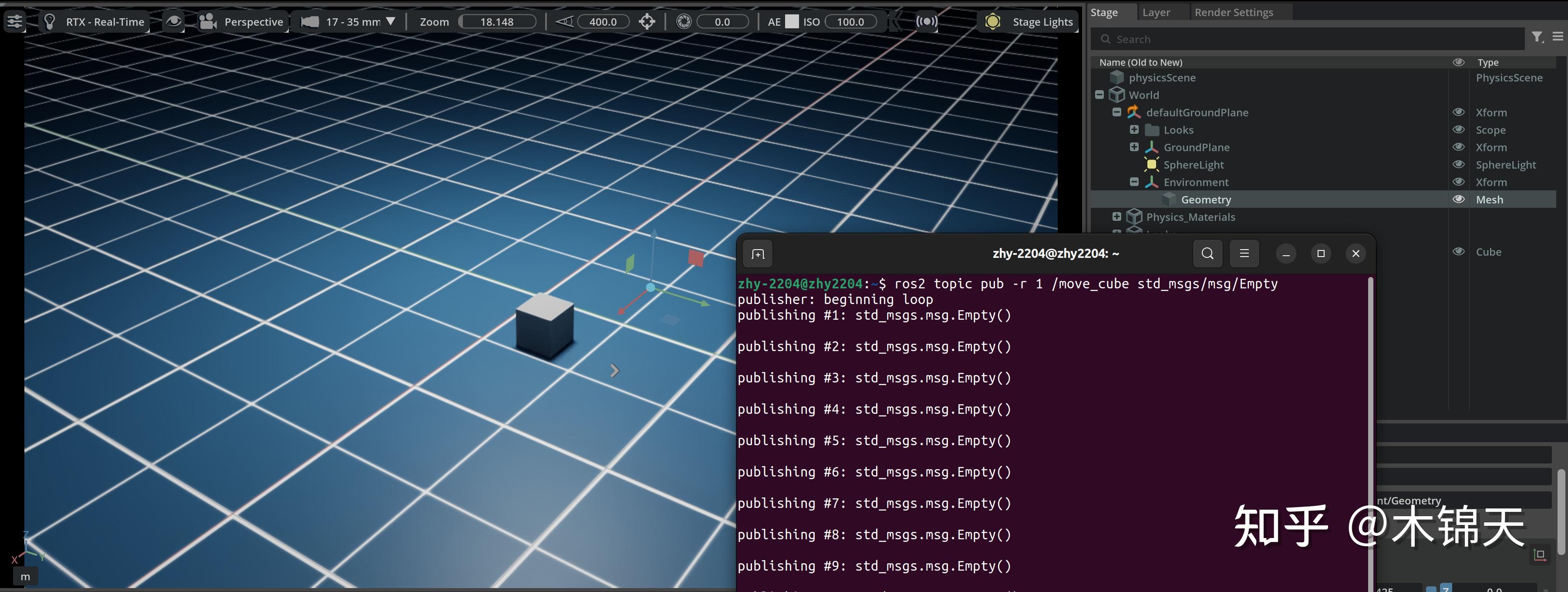Open the exposure aperture icon
This screenshot has width=1568, height=592.
pyautogui.click(x=684, y=21)
